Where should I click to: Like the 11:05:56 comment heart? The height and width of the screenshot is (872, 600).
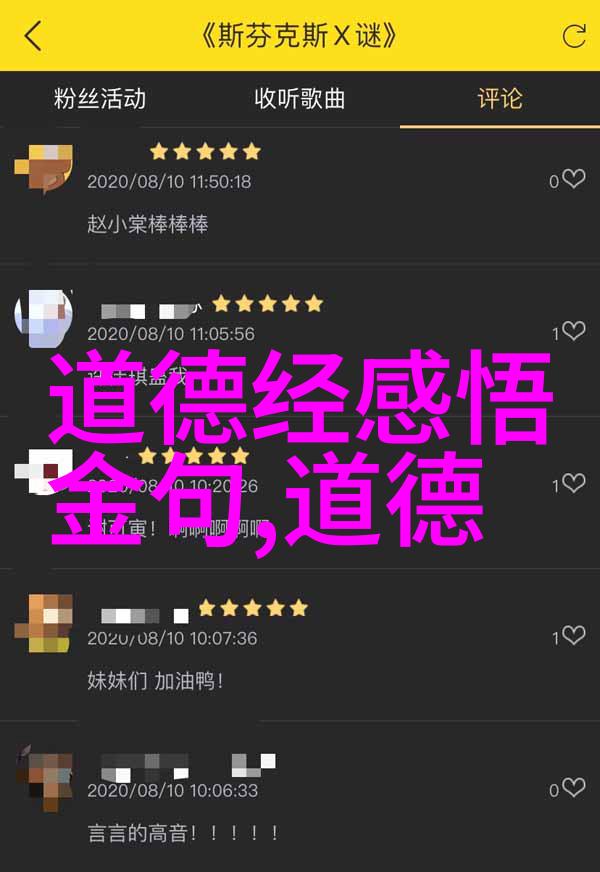coord(573,331)
